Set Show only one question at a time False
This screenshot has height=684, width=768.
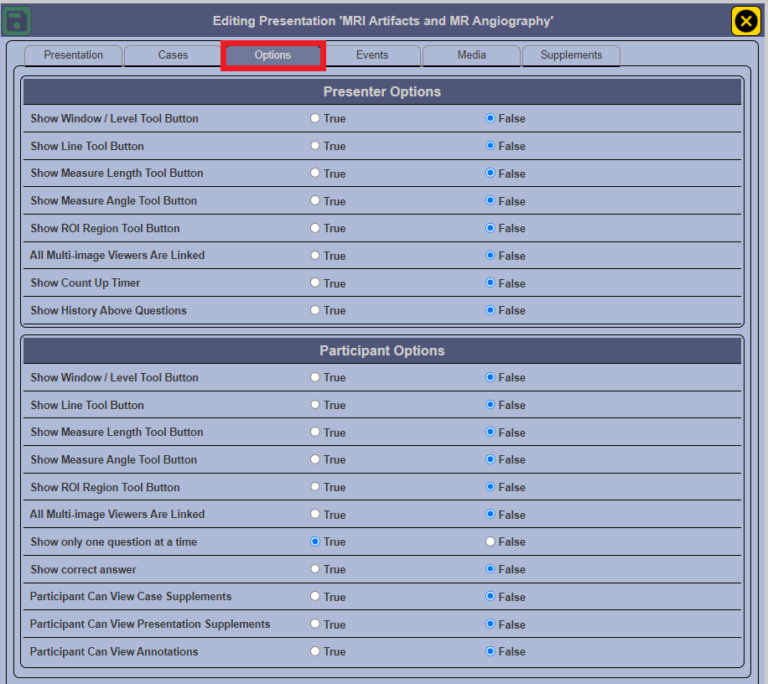[490, 542]
